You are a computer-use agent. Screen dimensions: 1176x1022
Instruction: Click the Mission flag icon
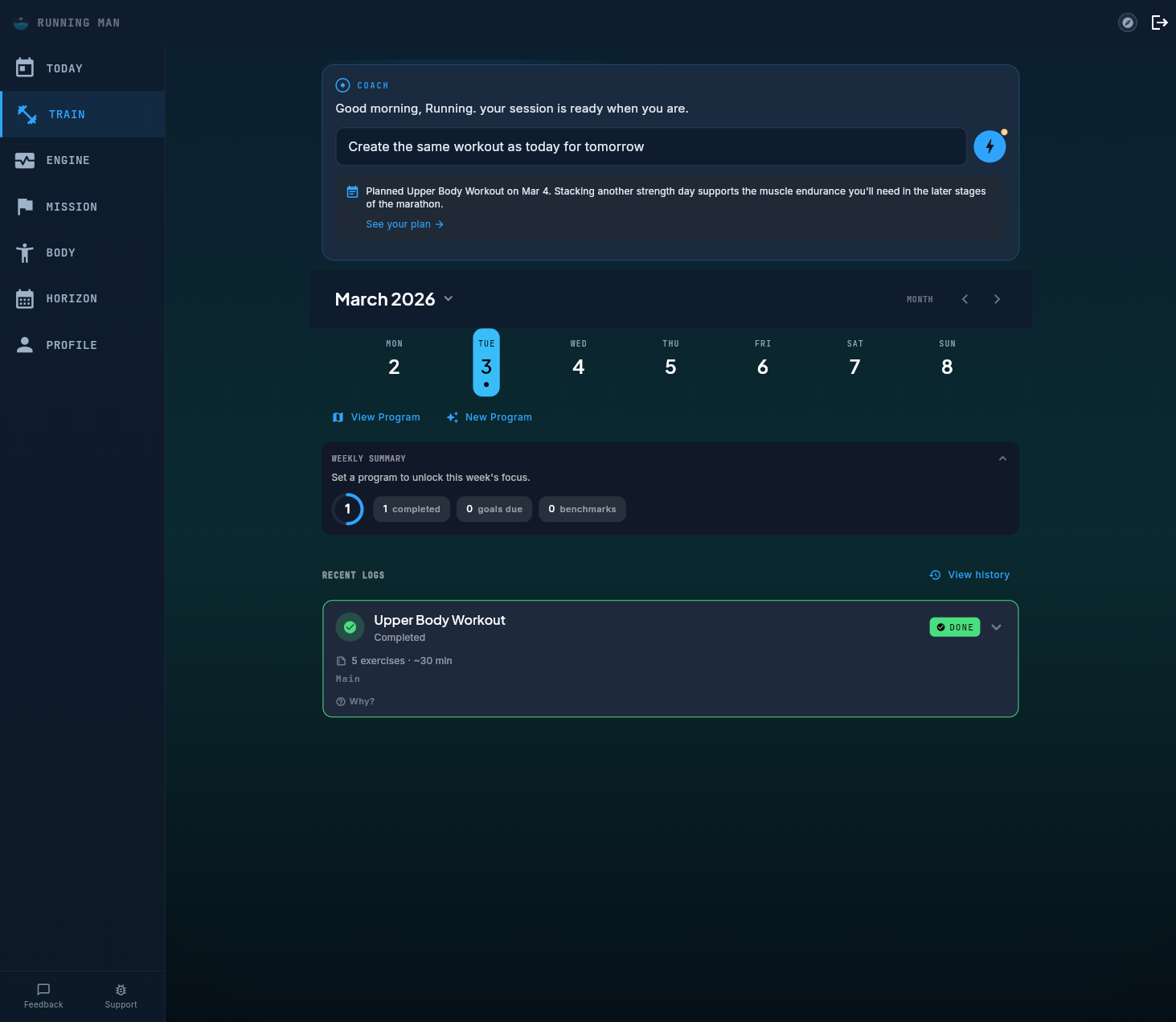24,207
